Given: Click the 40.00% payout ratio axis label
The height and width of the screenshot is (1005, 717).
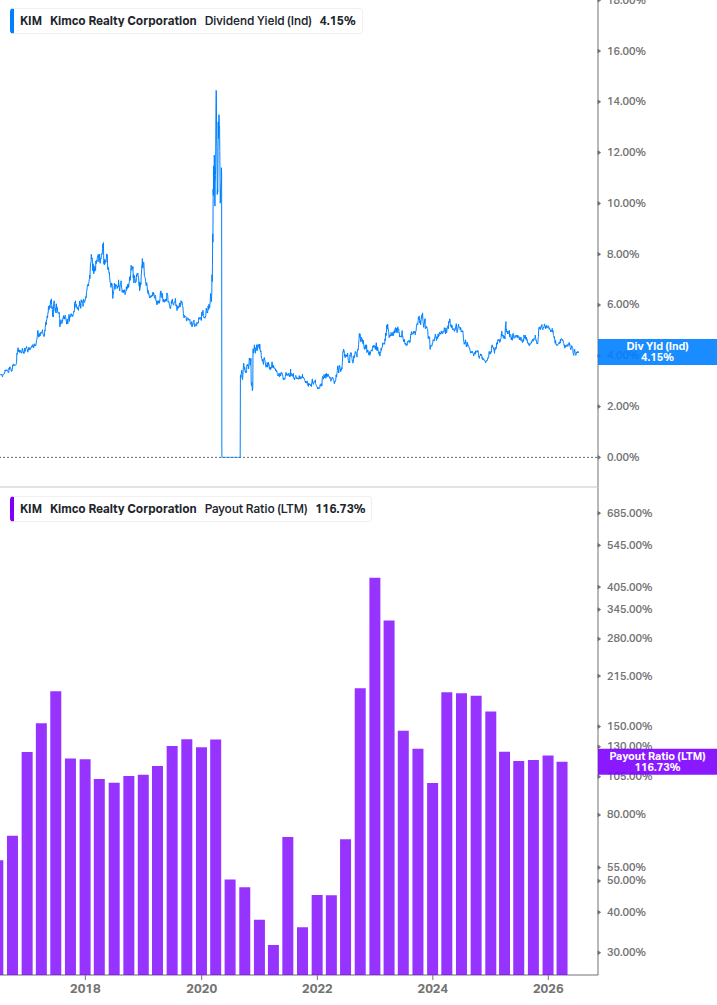Looking at the screenshot, I should point(626,912).
